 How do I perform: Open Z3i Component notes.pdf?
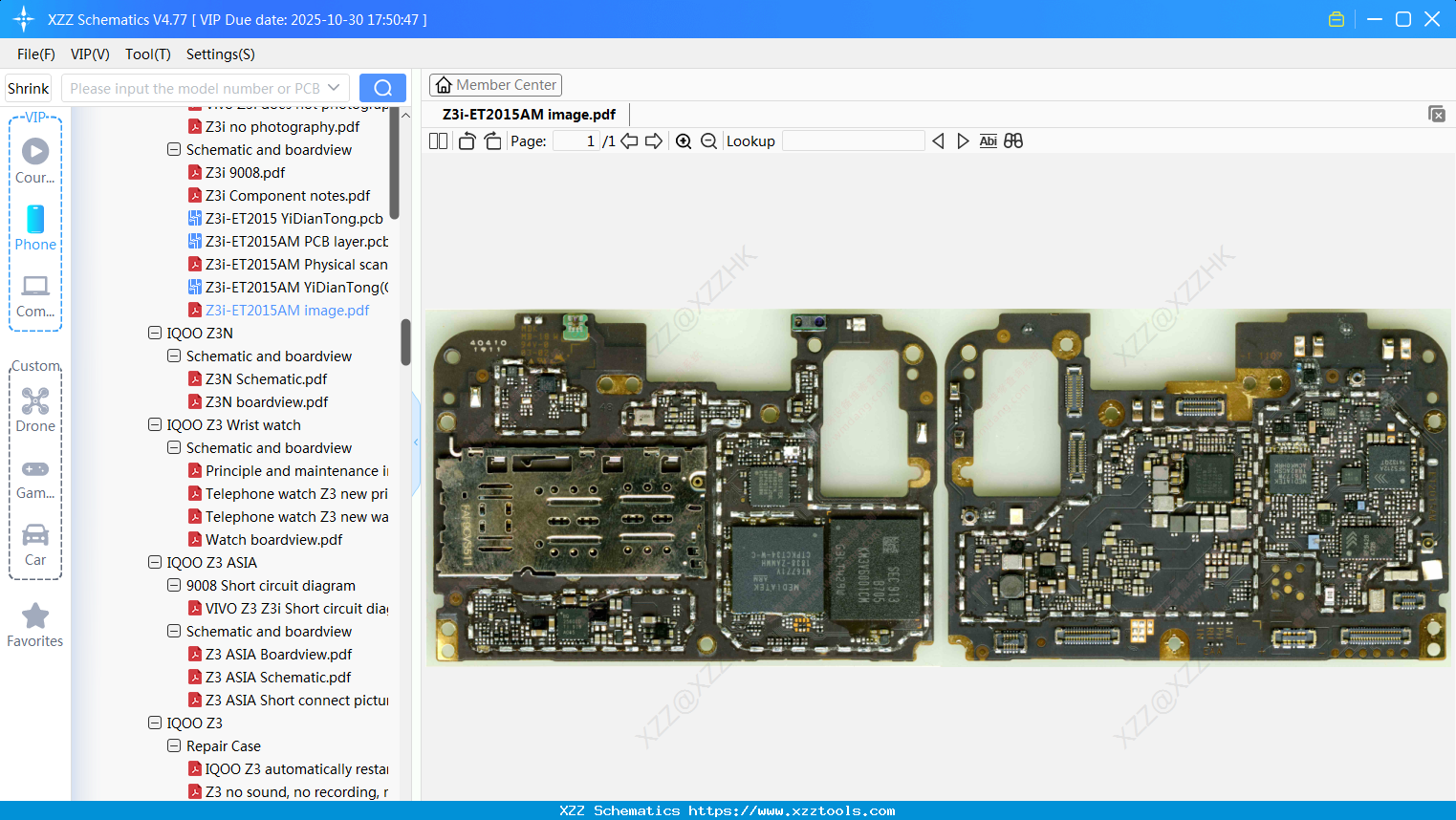pos(288,196)
